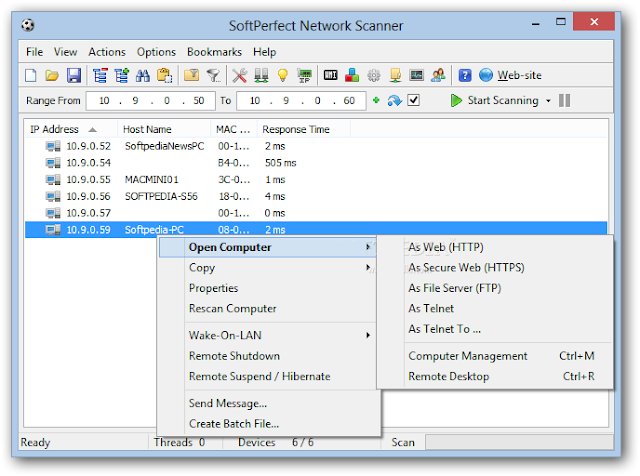Image resolution: width=640 pixels, height=476 pixels.
Task: Choose As Web (HTTP) from the submenu
Action: click(x=495, y=247)
